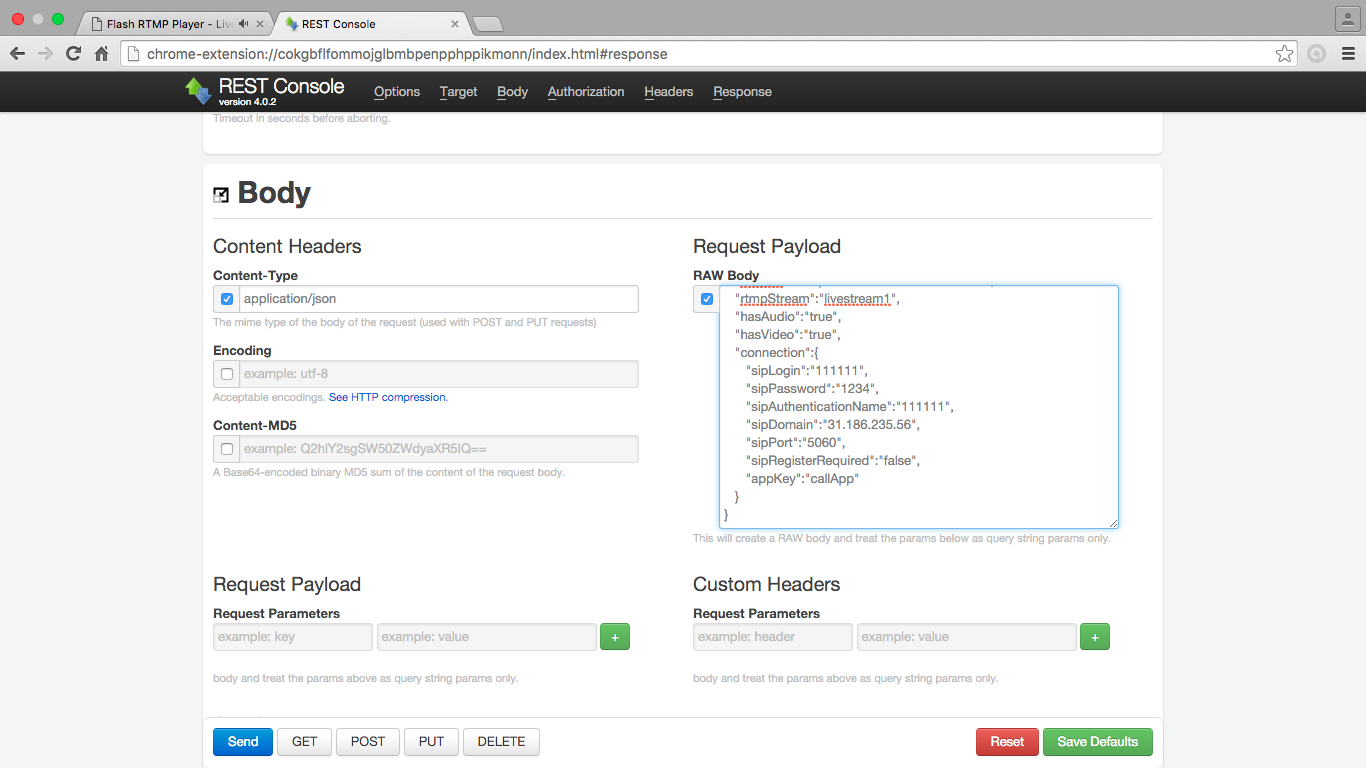Switch to the Flash RTMP Player tab

pyautogui.click(x=173, y=24)
